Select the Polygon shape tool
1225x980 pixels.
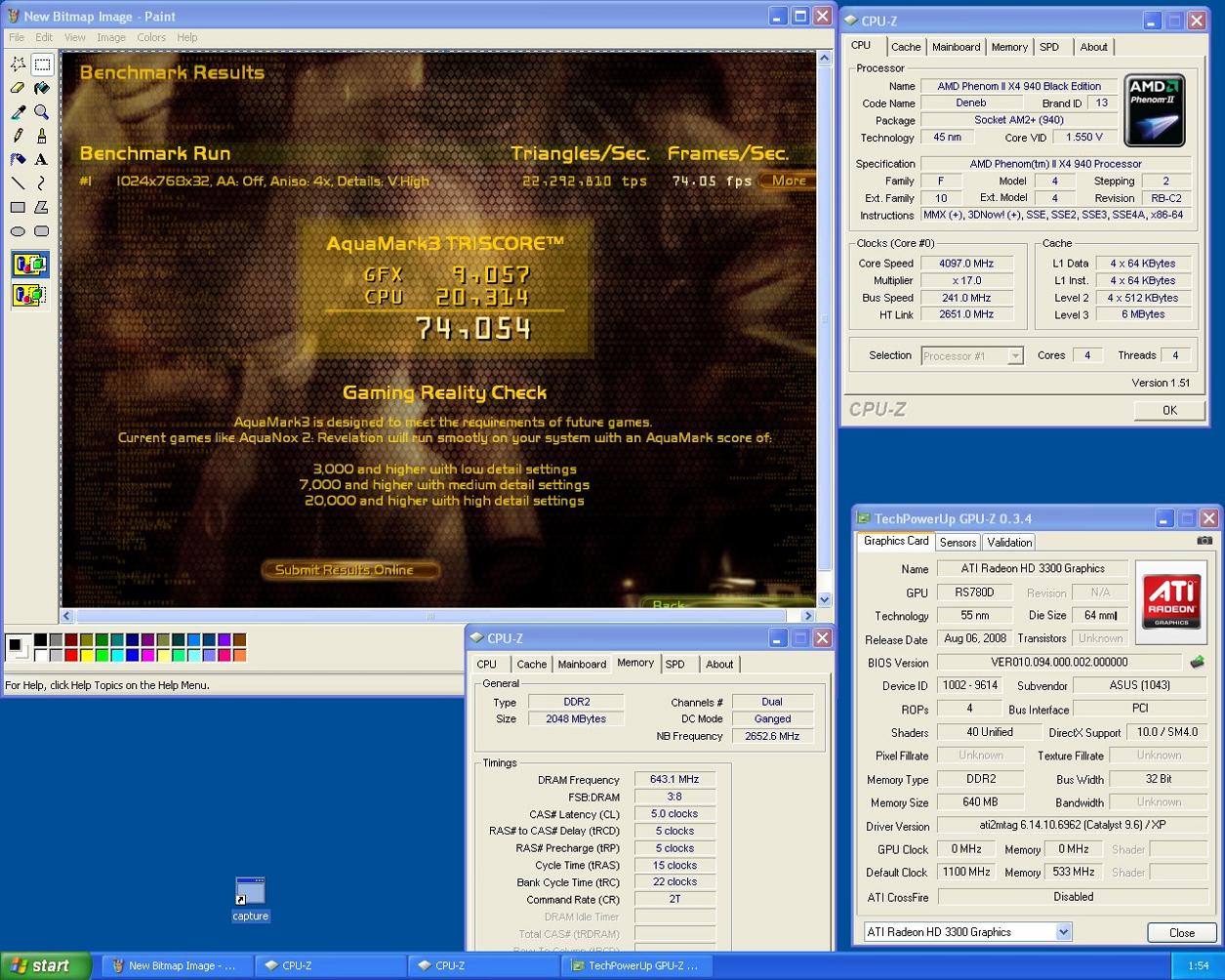(42, 207)
